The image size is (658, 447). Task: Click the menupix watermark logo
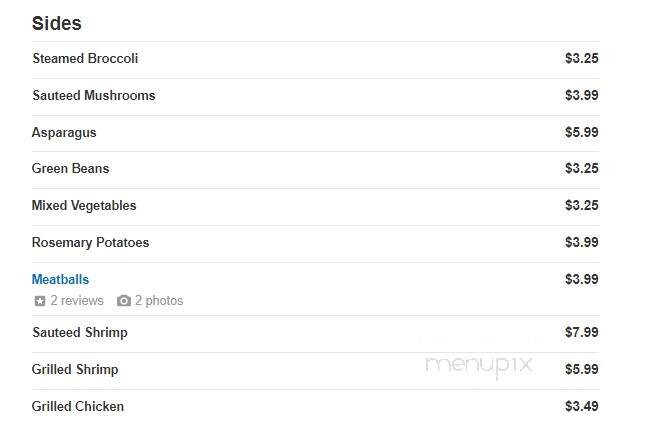(479, 365)
